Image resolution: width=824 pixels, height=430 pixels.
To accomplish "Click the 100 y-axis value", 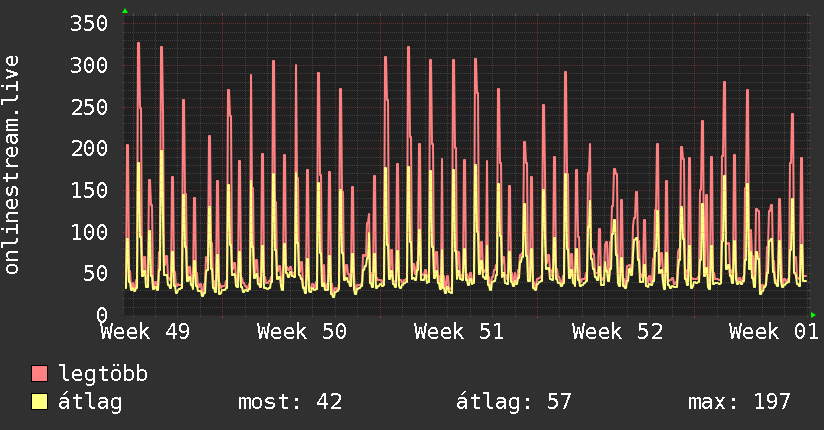I will coord(89,232).
